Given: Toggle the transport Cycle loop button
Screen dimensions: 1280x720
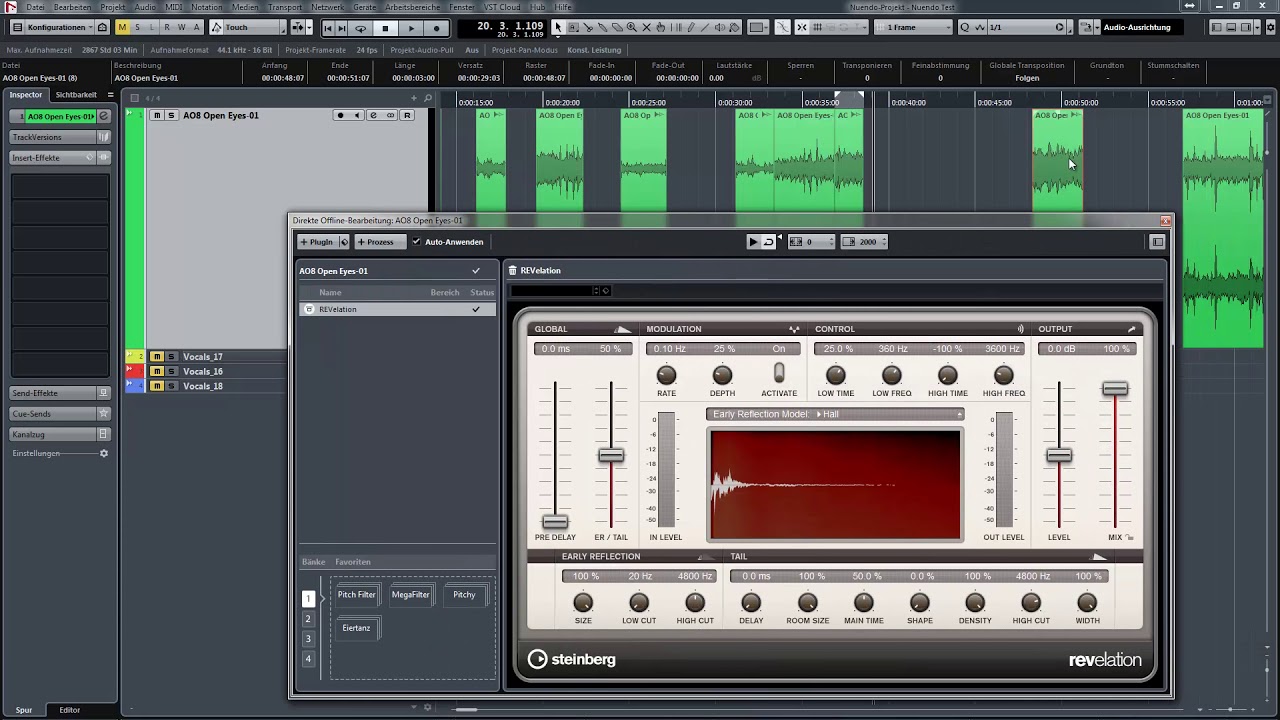Looking at the screenshot, I should click(361, 28).
